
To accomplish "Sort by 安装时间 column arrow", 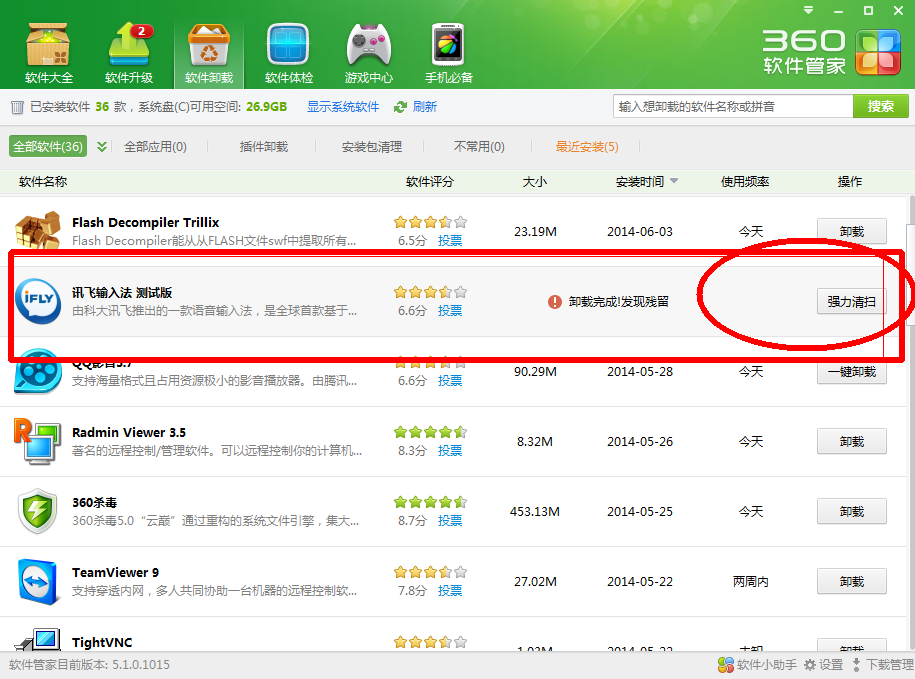I will coord(674,181).
